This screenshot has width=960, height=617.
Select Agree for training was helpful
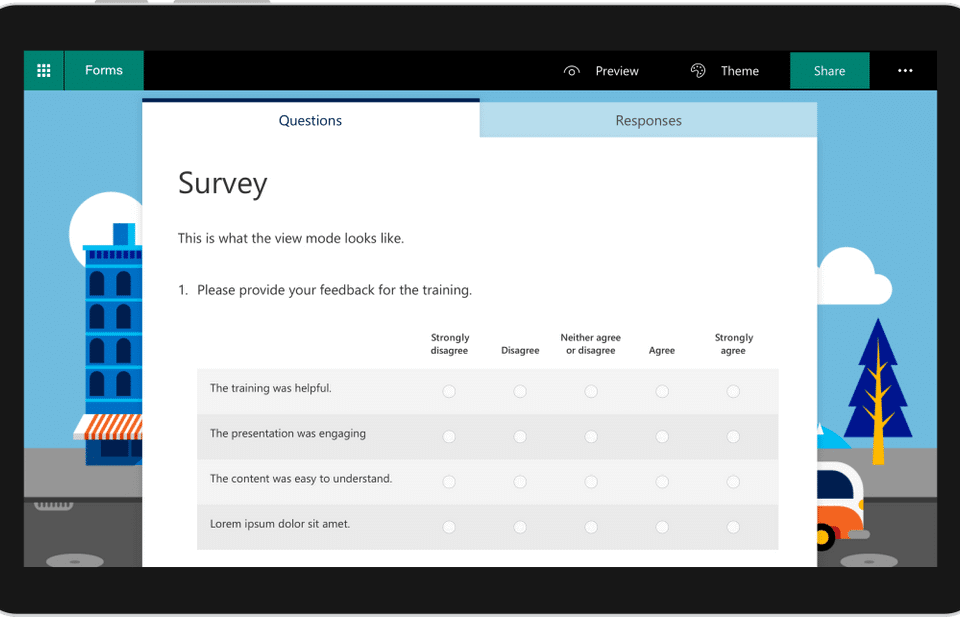tap(662, 391)
